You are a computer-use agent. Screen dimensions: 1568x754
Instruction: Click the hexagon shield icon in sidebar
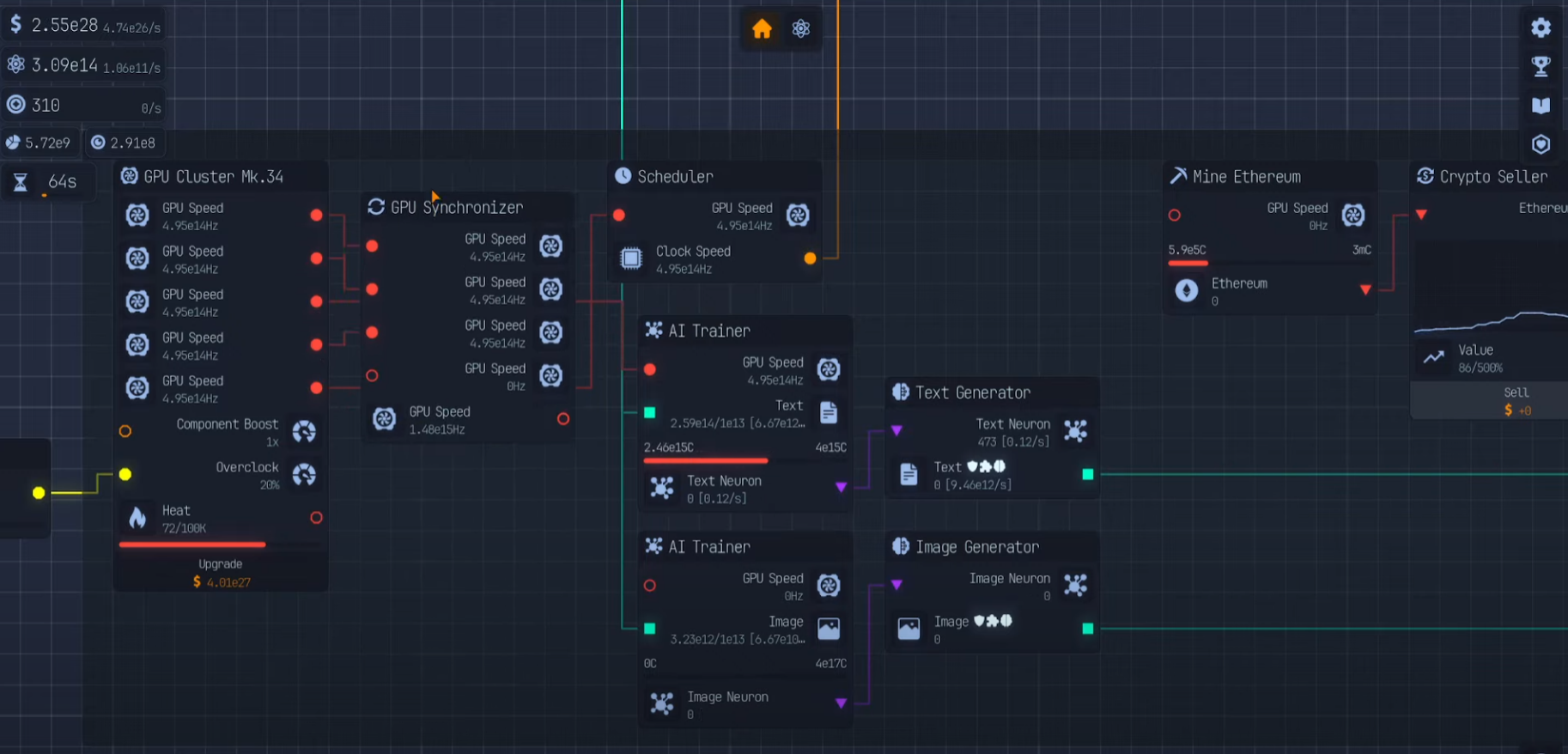[x=1541, y=144]
